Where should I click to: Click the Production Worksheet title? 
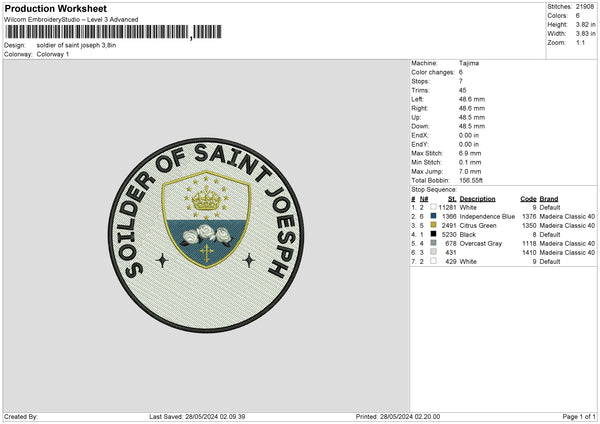tap(55, 8)
